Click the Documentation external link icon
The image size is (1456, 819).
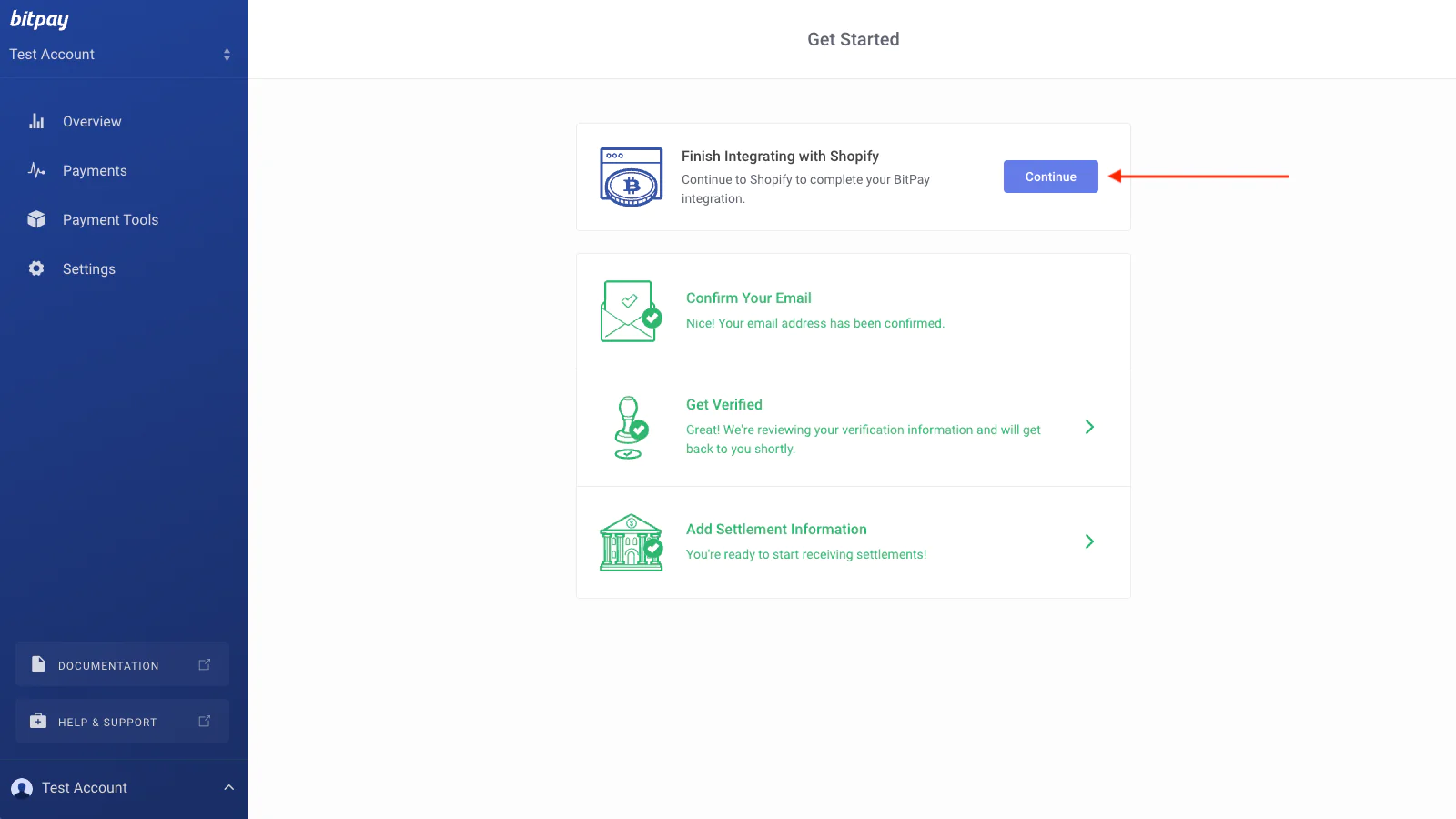pos(205,664)
